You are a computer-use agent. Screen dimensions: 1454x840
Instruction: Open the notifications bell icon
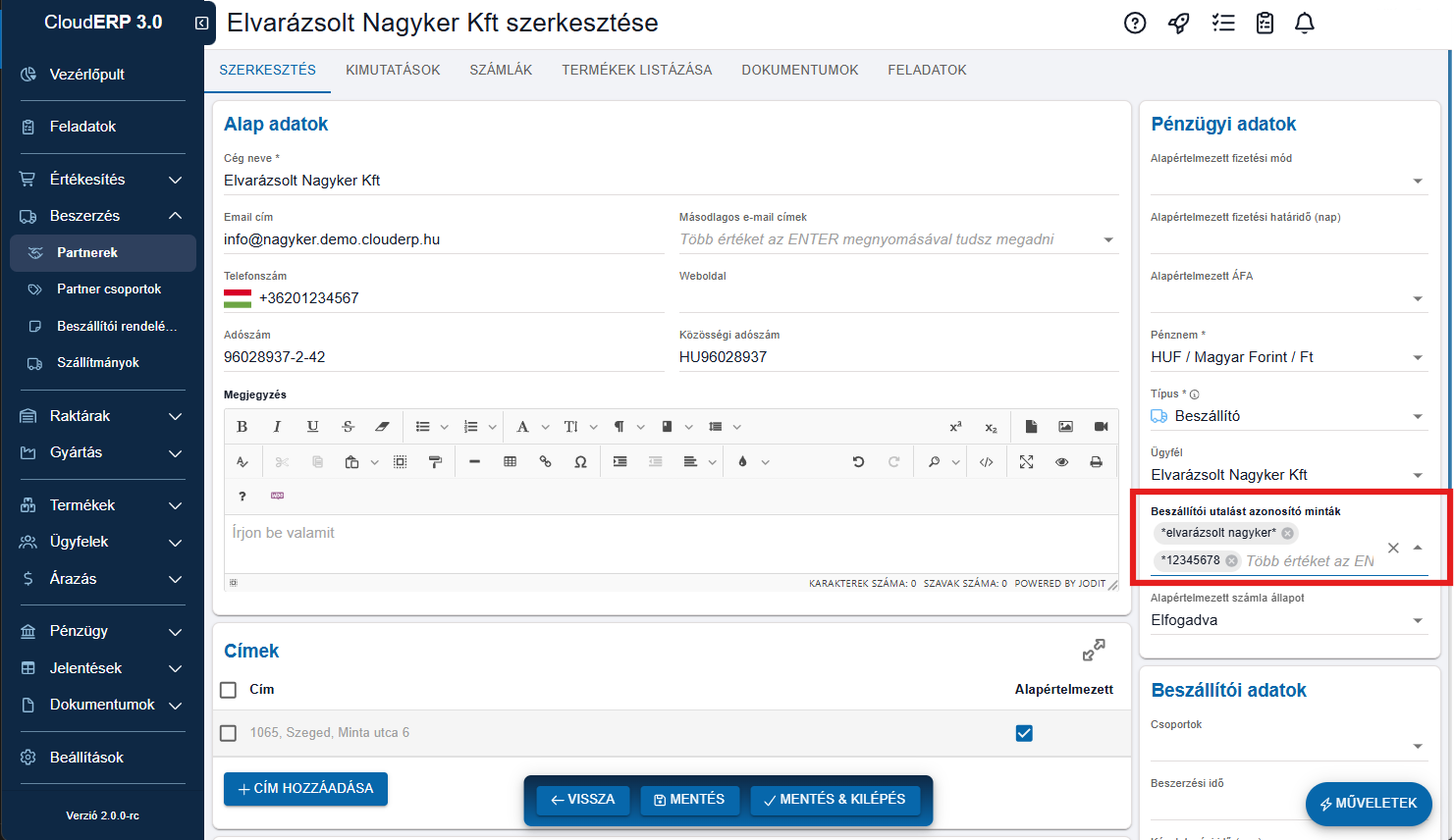(1304, 23)
